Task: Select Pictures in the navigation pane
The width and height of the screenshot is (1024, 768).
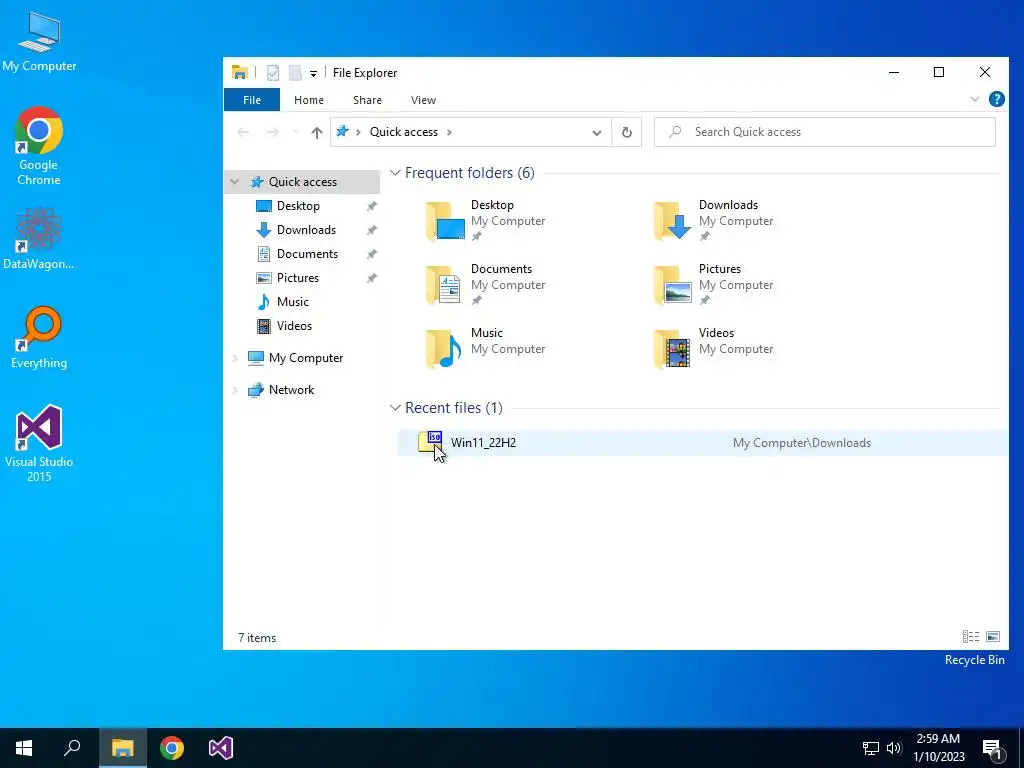Action: [x=298, y=278]
